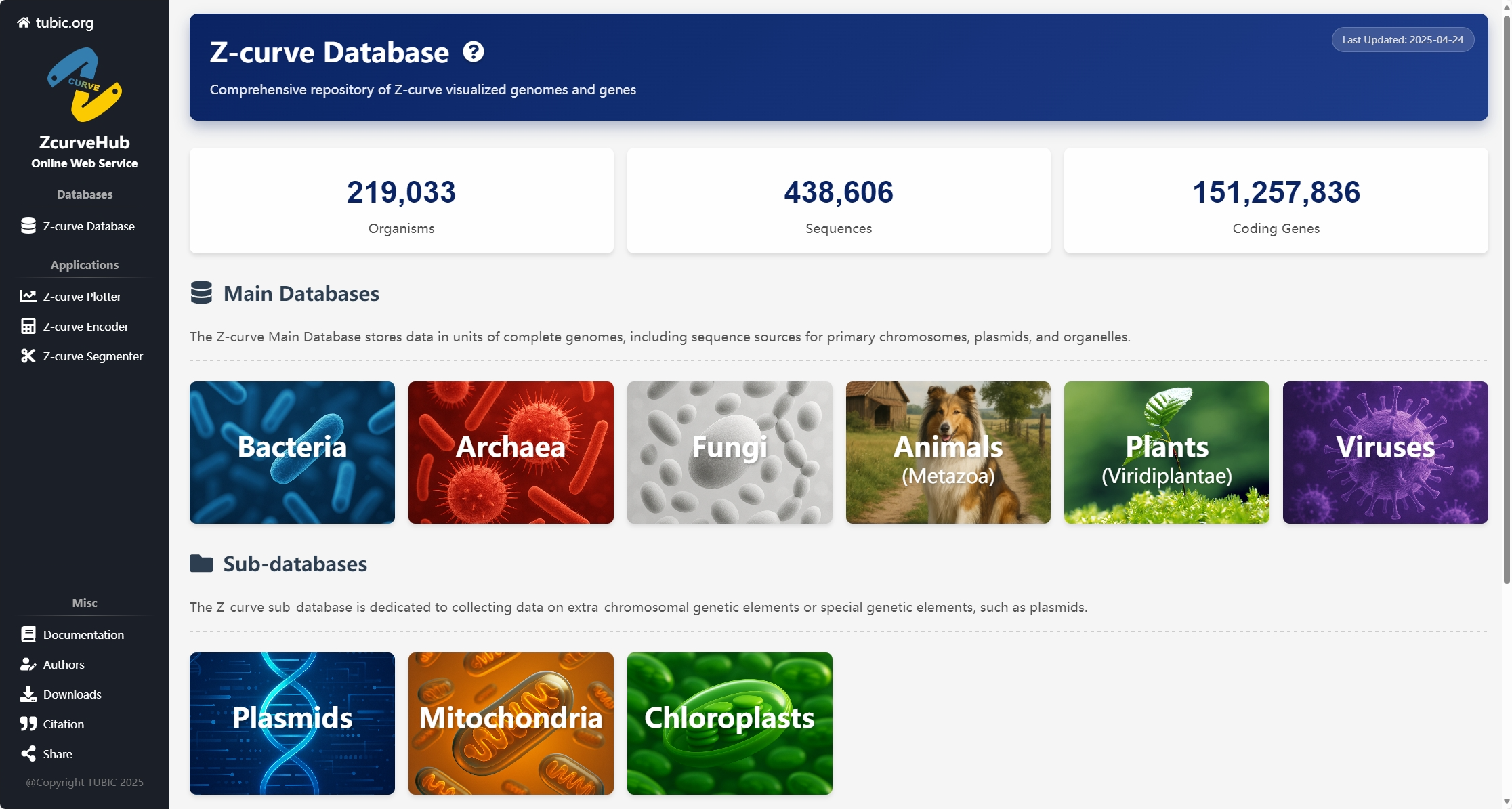The image size is (1512, 809).
Task: Open the Plasmids sub-database card
Action: coord(292,723)
